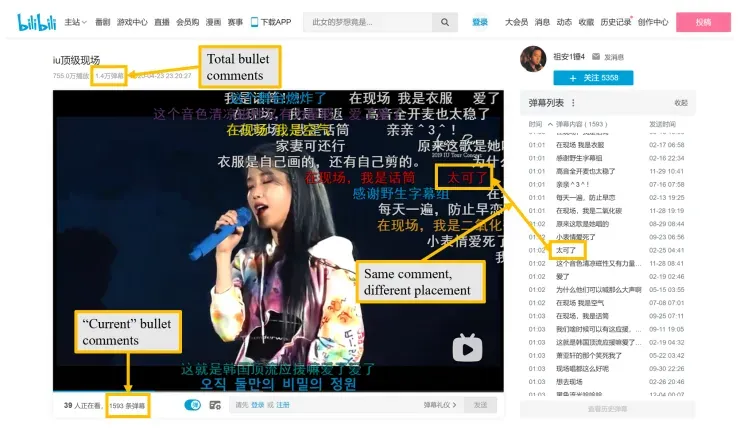Sort list by 时间 column arrow
Screen dimensions: 740x431
click(x=550, y=124)
